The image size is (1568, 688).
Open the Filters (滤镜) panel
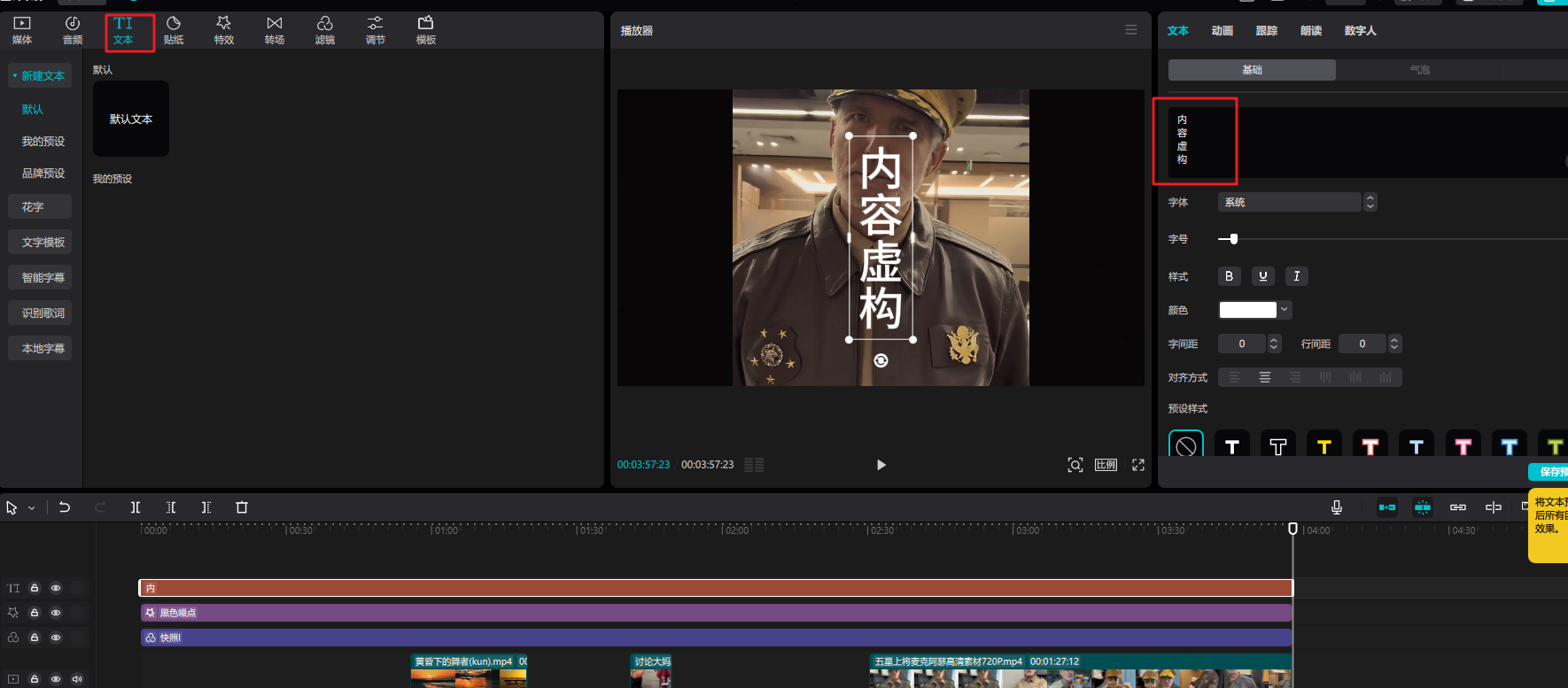pos(325,29)
